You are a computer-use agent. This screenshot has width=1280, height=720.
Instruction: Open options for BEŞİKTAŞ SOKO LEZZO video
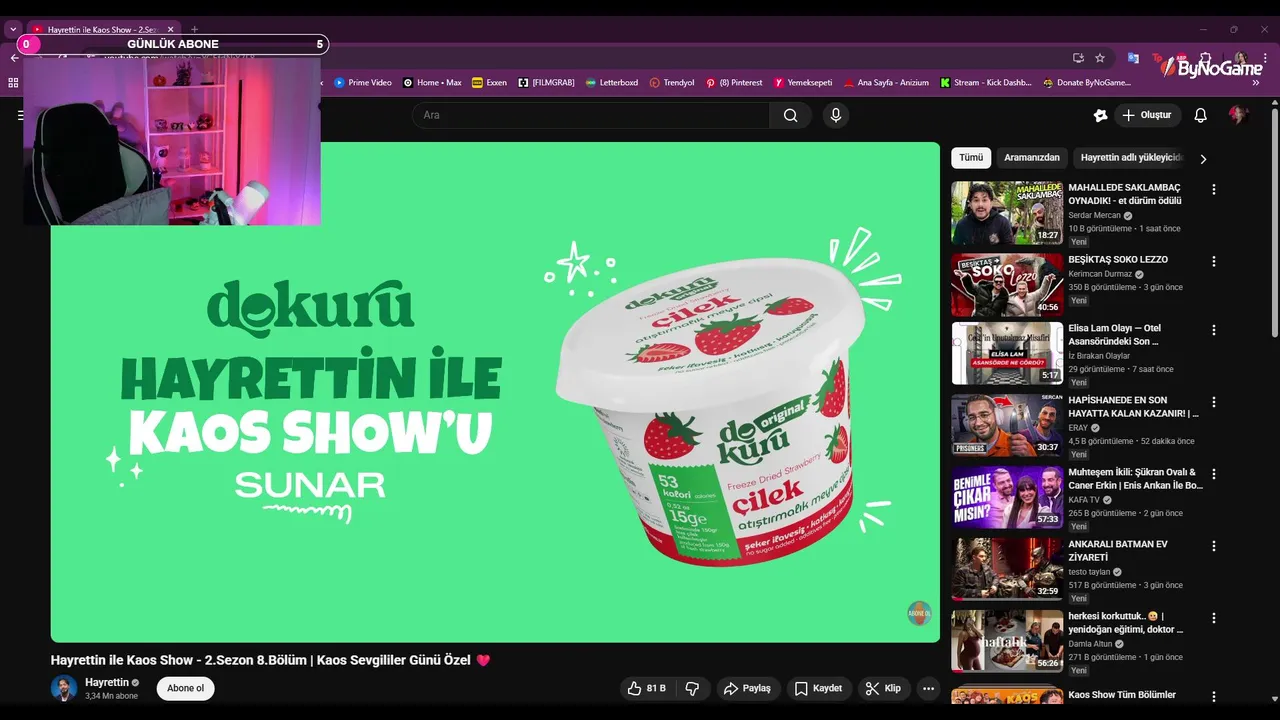1214,261
